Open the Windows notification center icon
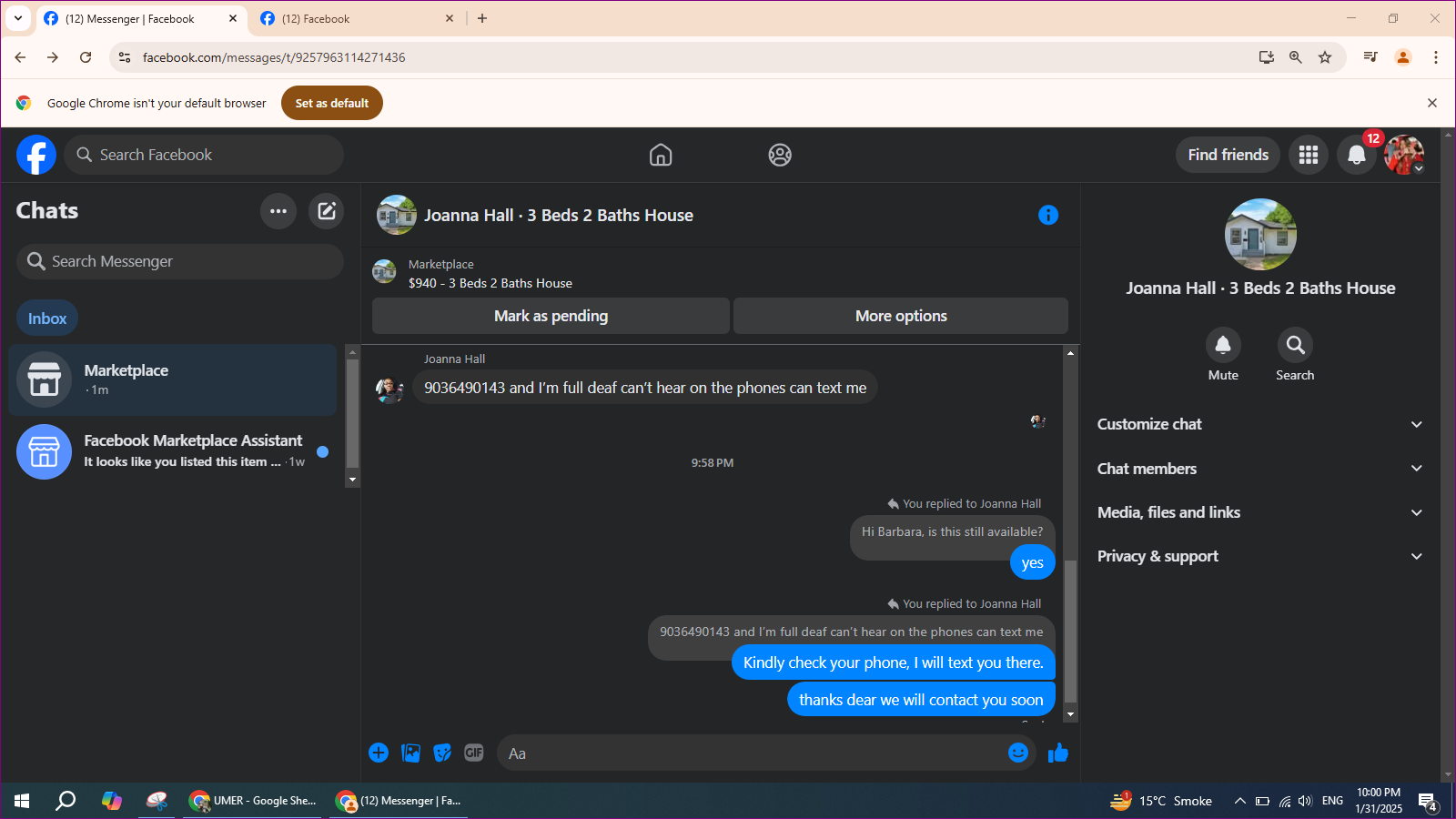The image size is (1456, 819). pos(1428,802)
